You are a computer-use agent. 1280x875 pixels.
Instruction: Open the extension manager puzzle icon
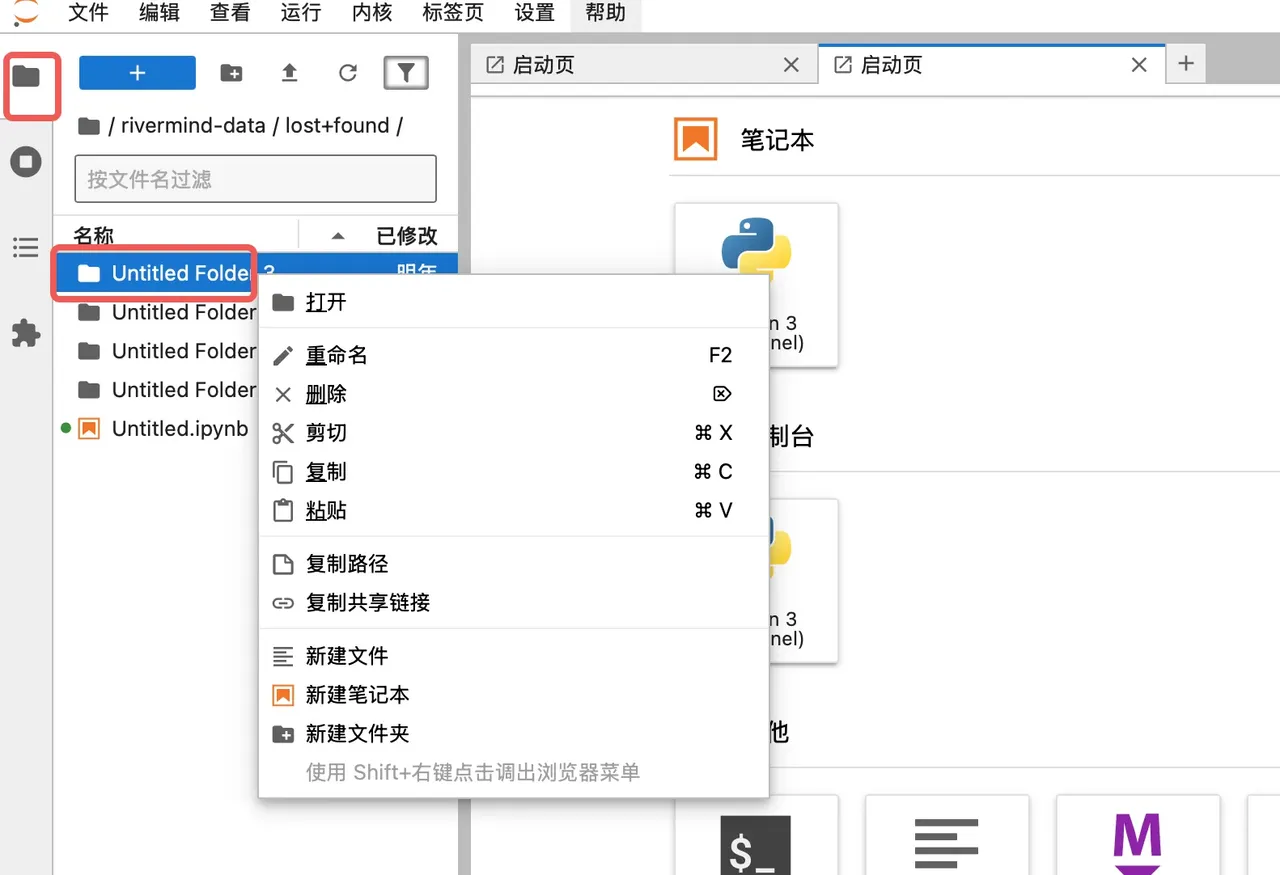(26, 333)
